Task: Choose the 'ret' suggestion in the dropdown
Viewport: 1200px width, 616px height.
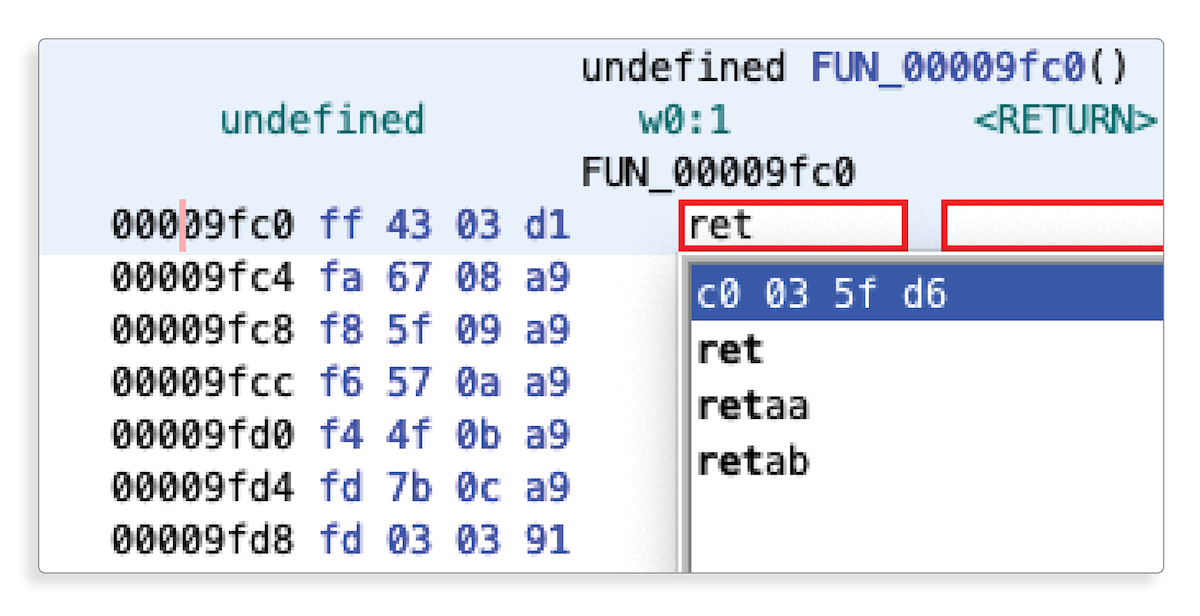Action: point(730,351)
